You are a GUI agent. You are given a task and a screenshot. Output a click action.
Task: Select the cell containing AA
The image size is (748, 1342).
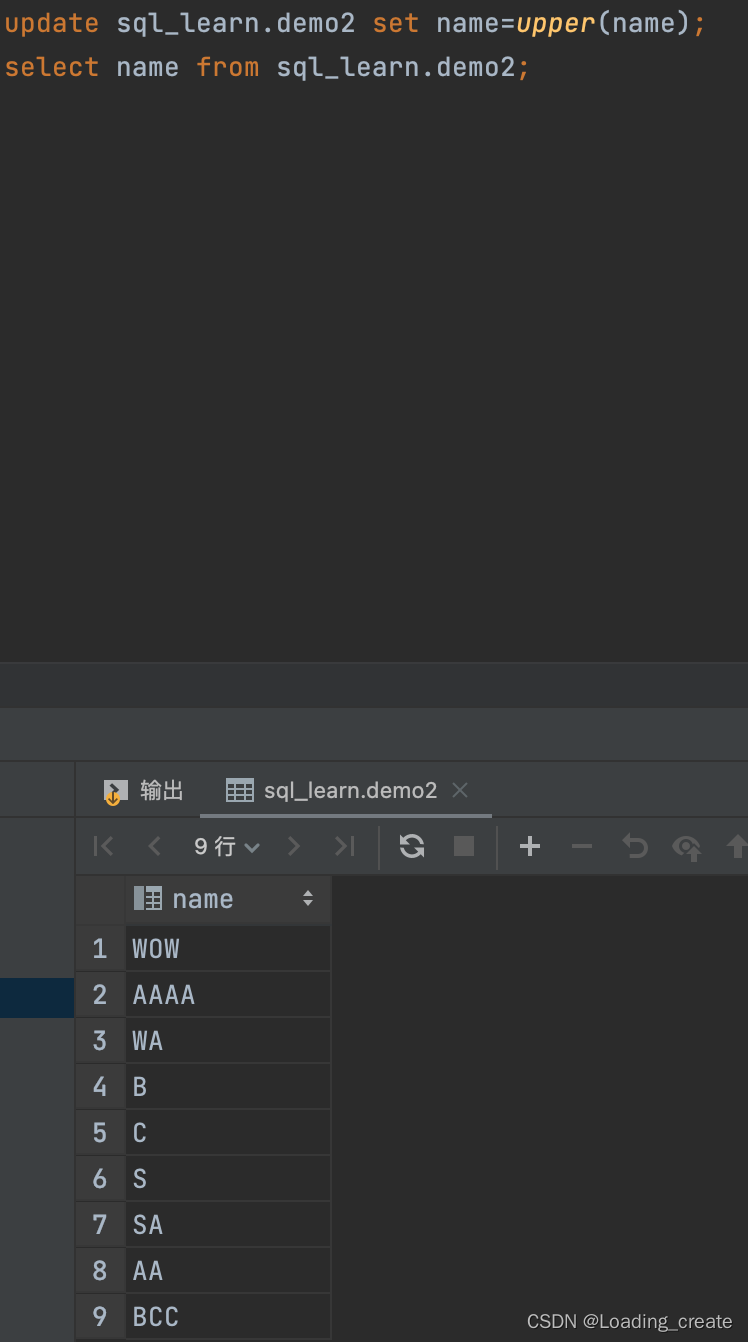[x=228, y=1270]
